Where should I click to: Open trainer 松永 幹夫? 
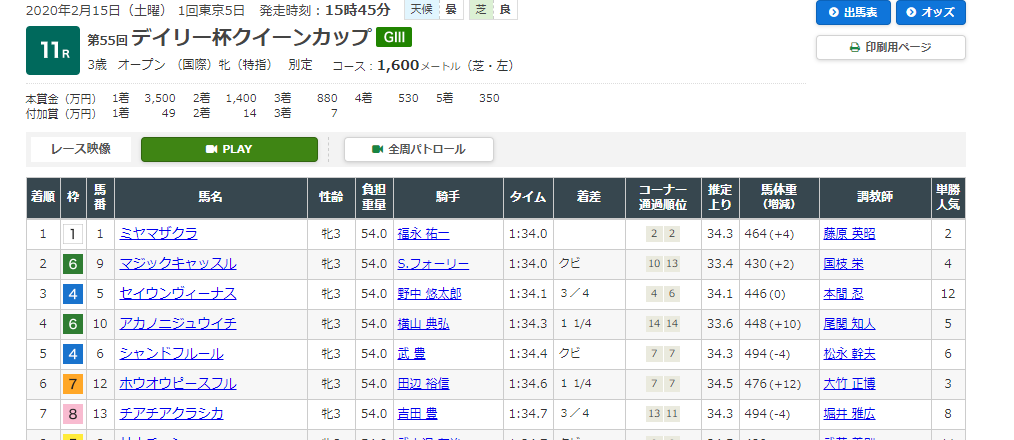pyautogui.click(x=849, y=354)
